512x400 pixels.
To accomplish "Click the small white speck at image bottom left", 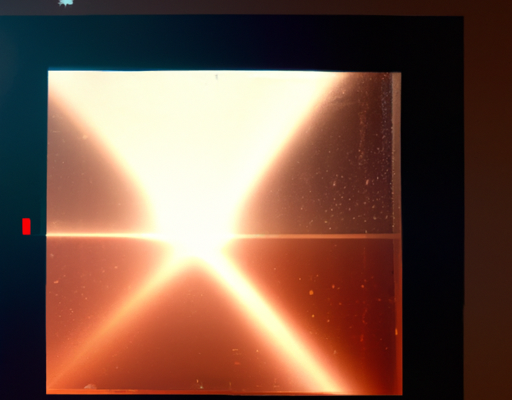I will (90, 386).
